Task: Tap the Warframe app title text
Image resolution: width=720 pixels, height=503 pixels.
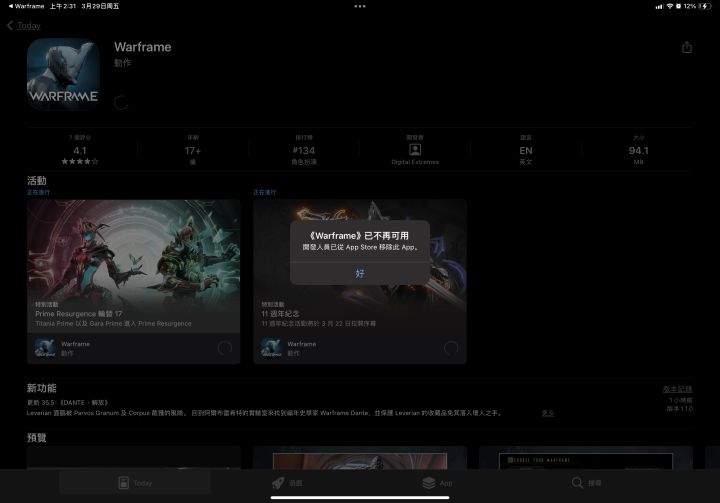Action: [142, 47]
